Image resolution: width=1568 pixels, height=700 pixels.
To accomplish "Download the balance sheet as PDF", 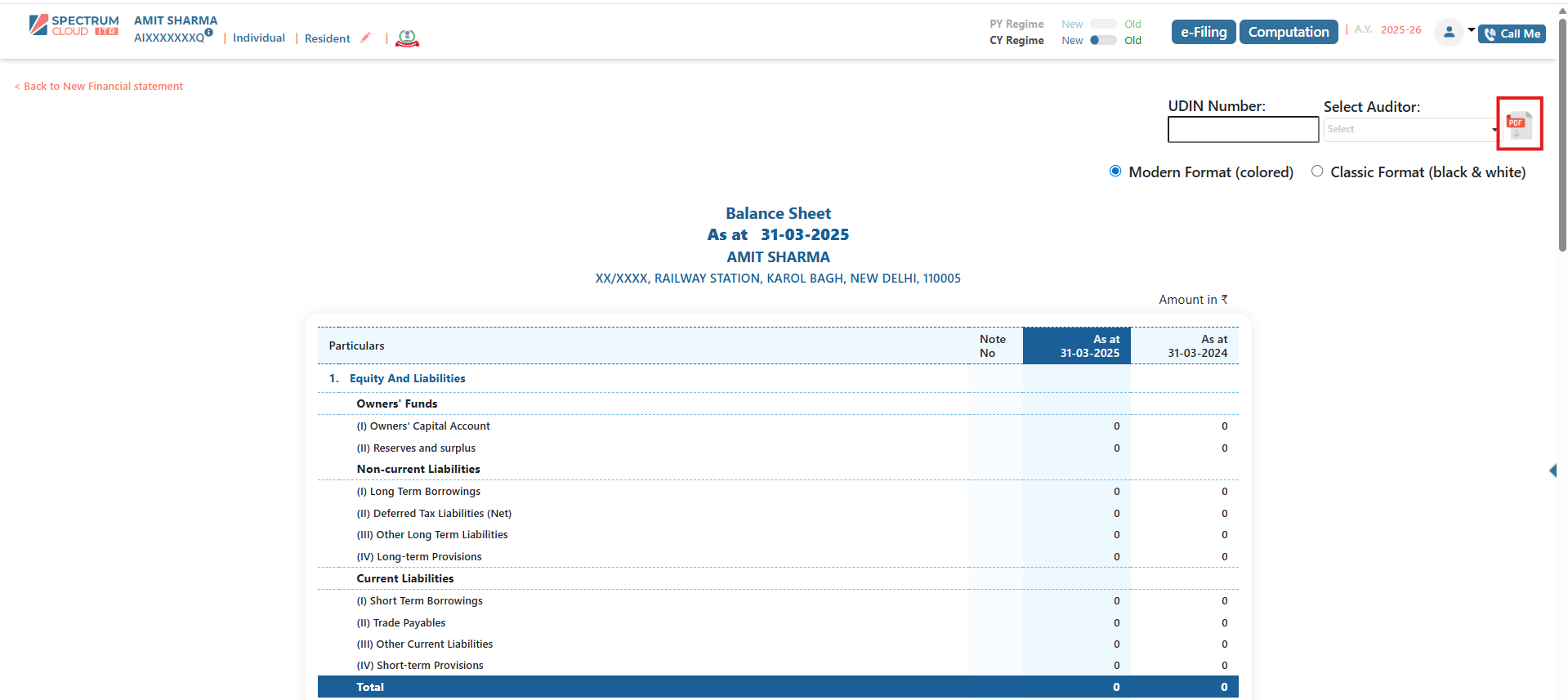I will pyautogui.click(x=1519, y=124).
